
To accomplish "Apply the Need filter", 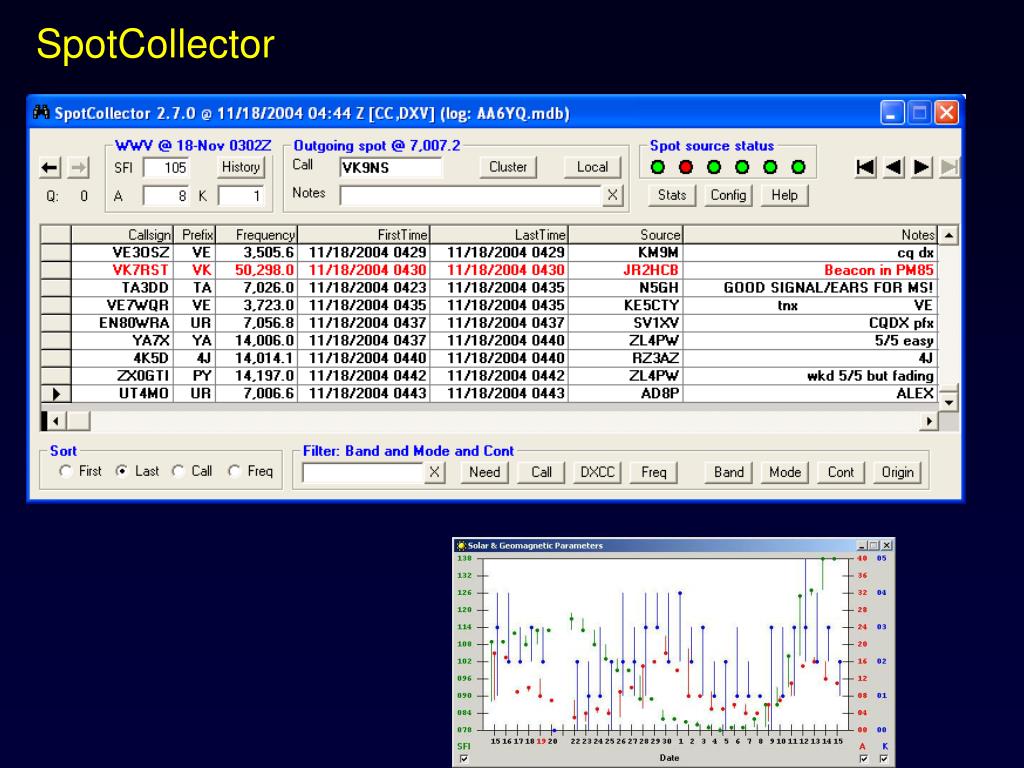I will [485, 472].
